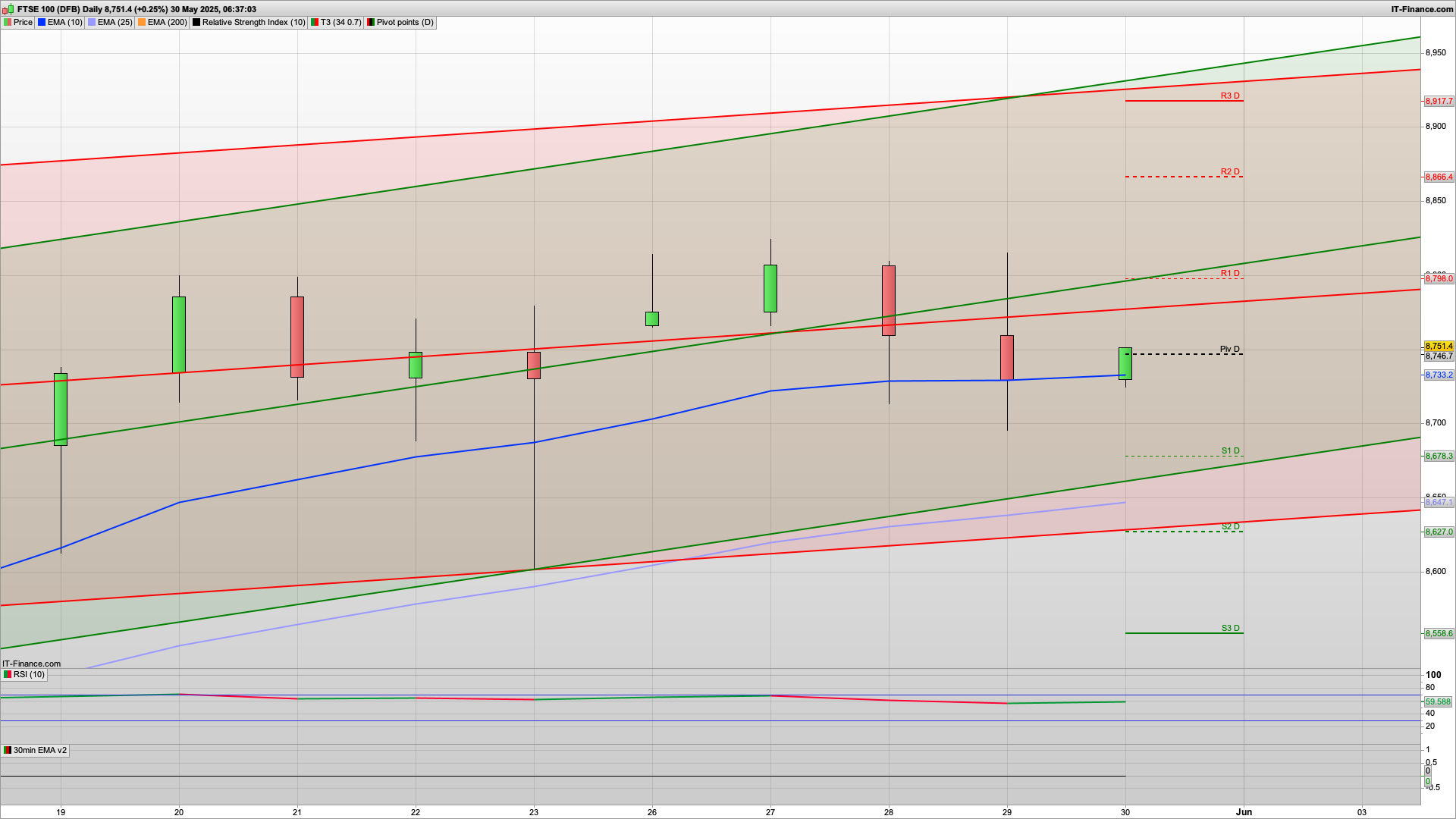Click the Pivot points (D) legend color icon
This screenshot has height=819, width=1456.
coord(371,22)
